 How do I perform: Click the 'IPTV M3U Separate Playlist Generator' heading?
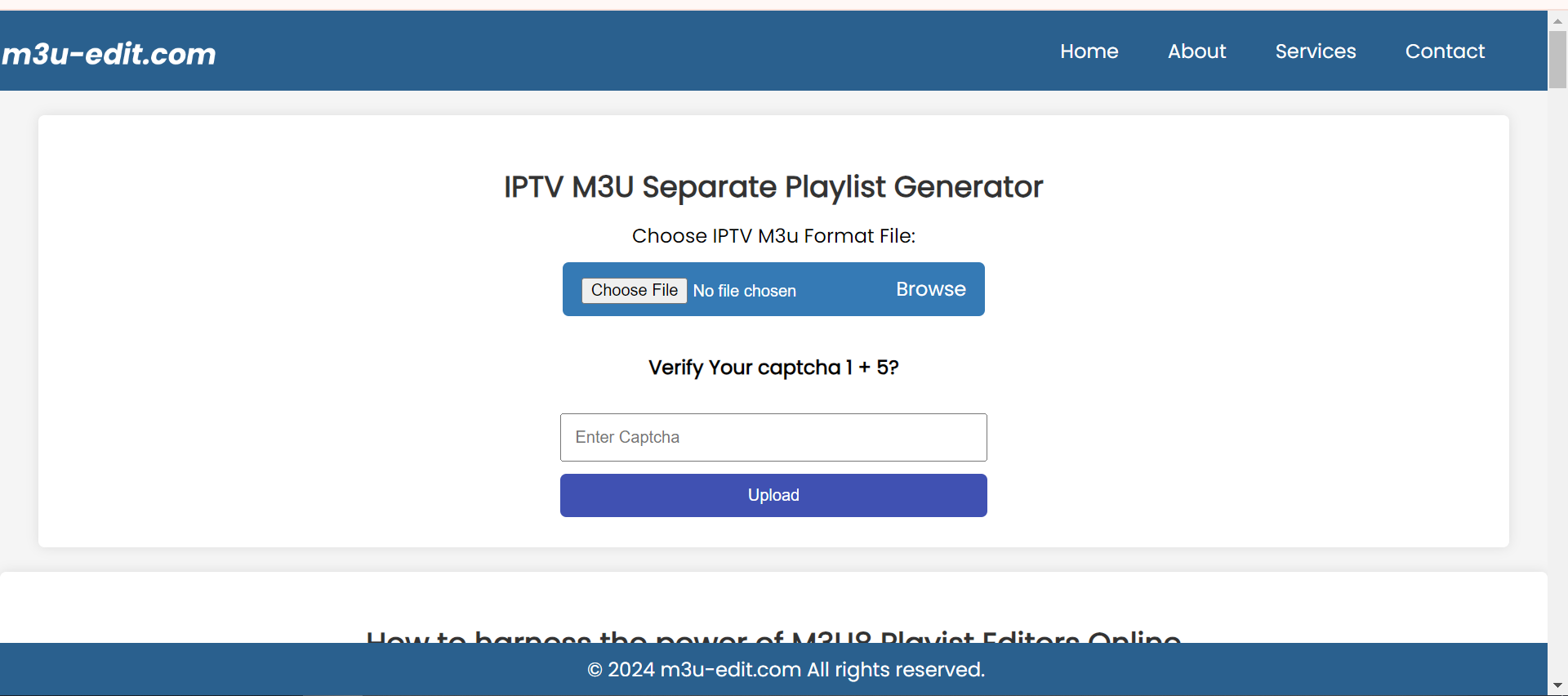coord(773,187)
